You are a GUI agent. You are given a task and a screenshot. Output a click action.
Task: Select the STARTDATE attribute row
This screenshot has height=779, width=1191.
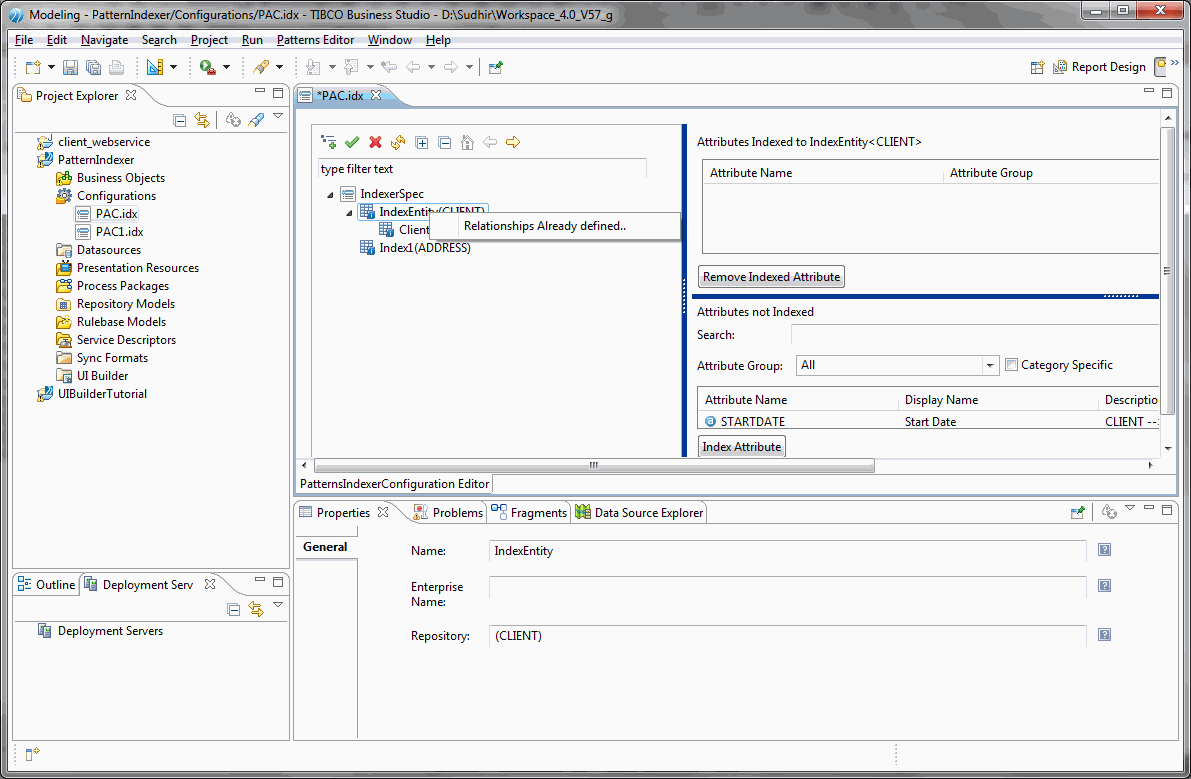(930, 421)
